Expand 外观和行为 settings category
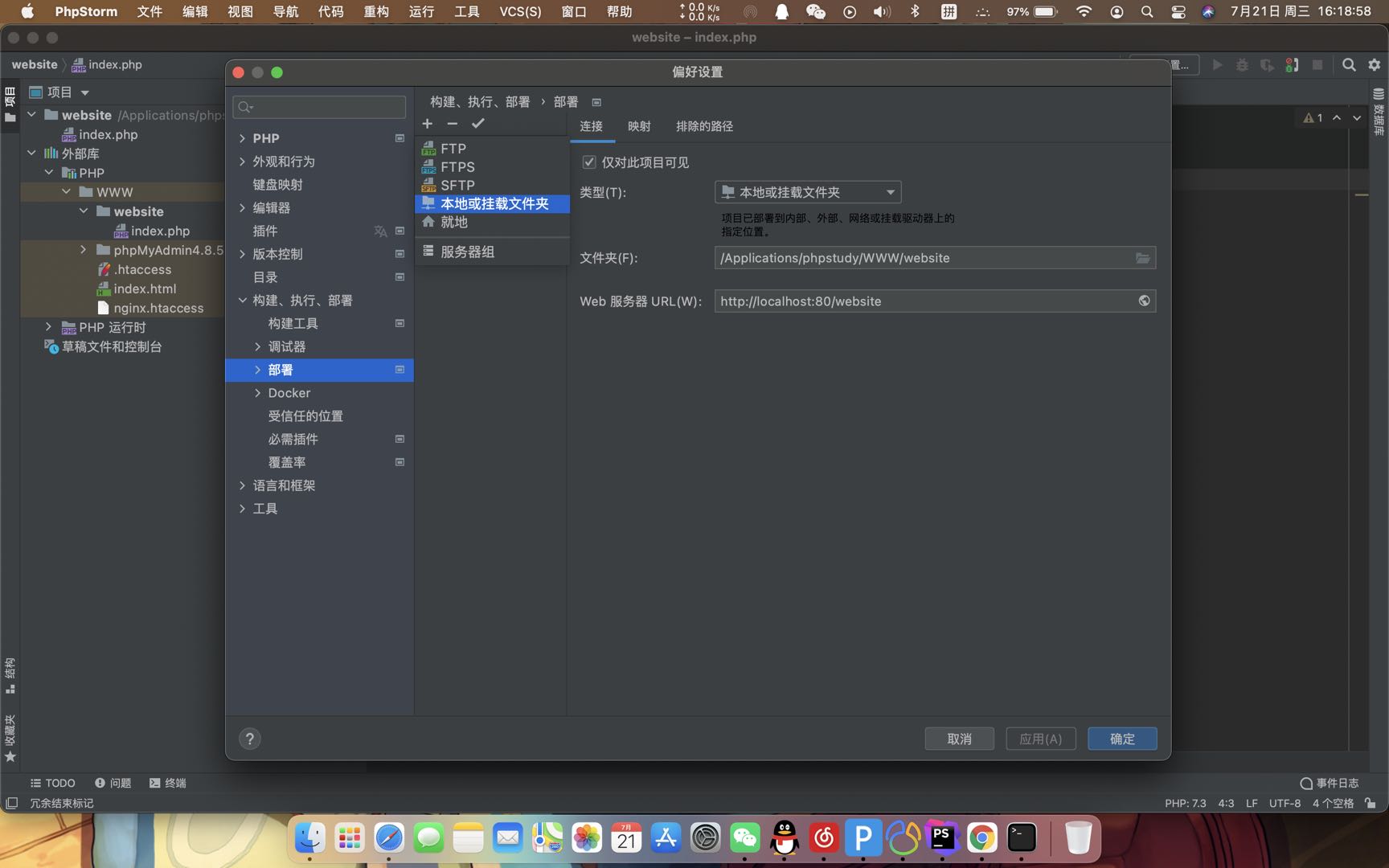This screenshot has height=868, width=1389. [x=242, y=162]
